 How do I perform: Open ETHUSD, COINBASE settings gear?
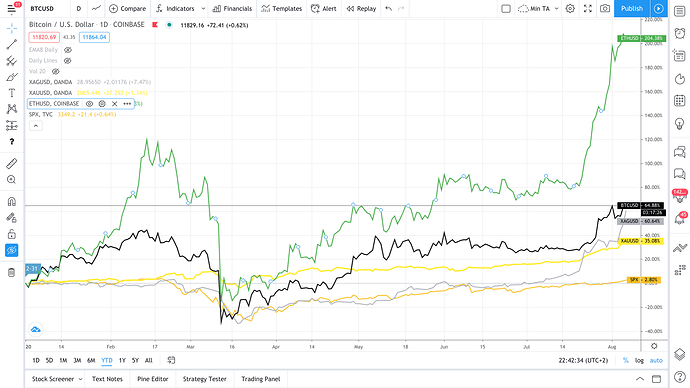coord(102,104)
